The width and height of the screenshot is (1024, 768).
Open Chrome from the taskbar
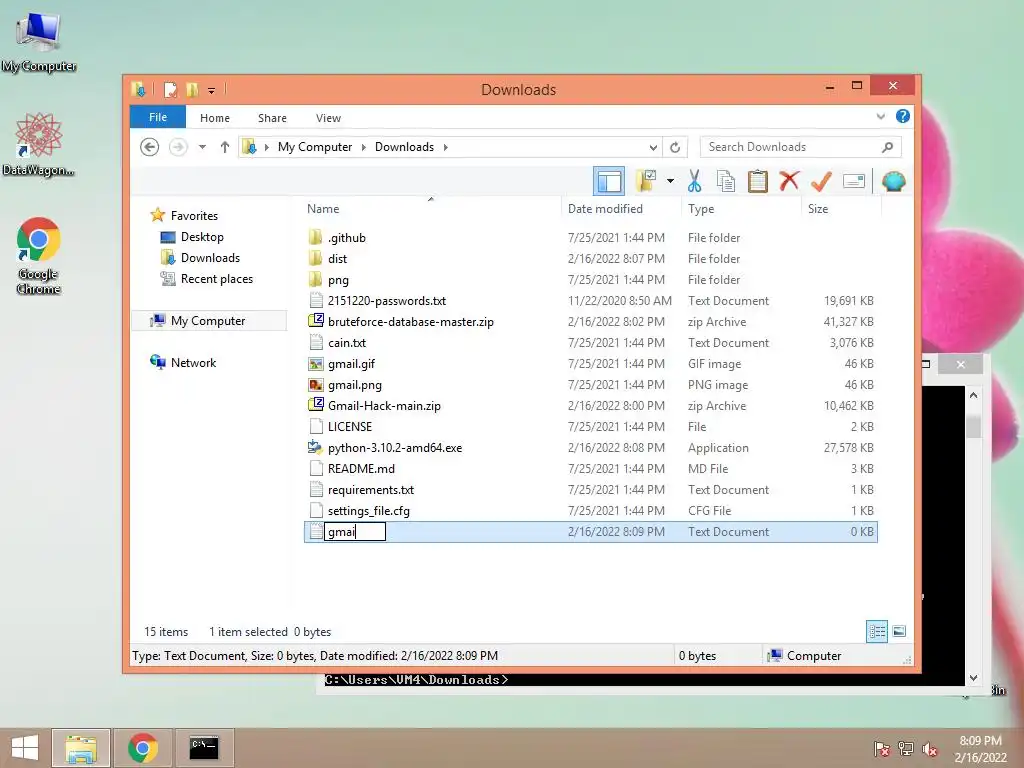click(x=142, y=748)
